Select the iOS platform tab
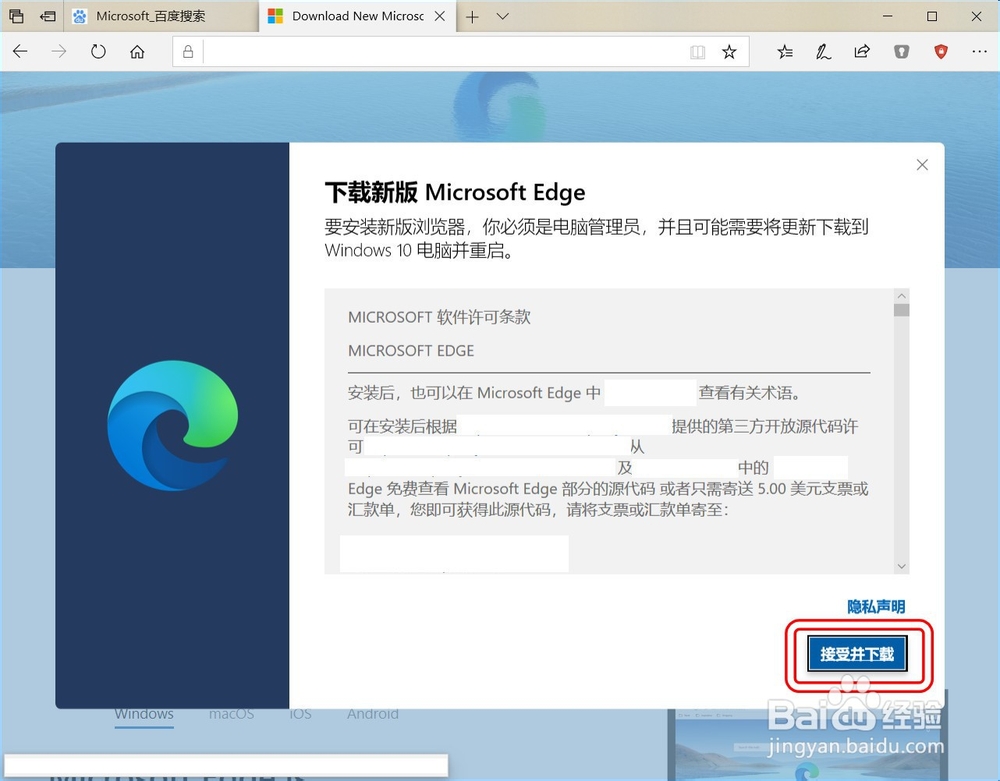1000x781 pixels. 300,713
